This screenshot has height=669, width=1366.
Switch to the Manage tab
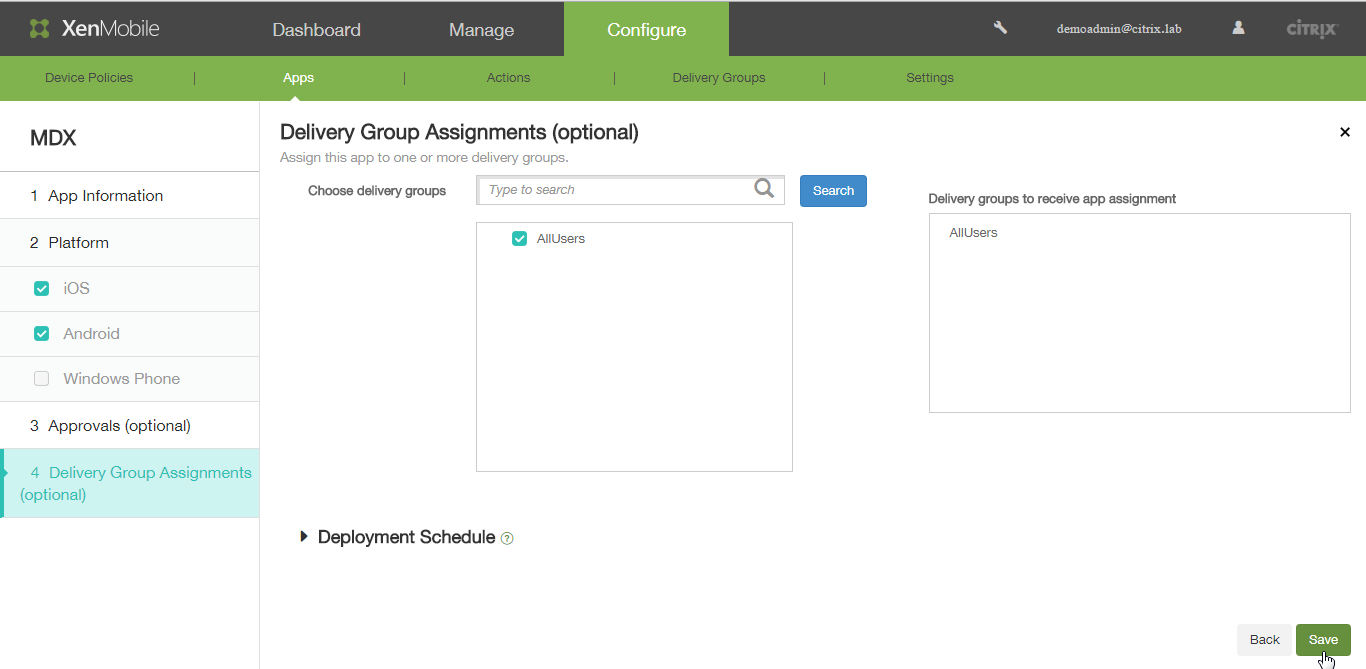point(481,30)
